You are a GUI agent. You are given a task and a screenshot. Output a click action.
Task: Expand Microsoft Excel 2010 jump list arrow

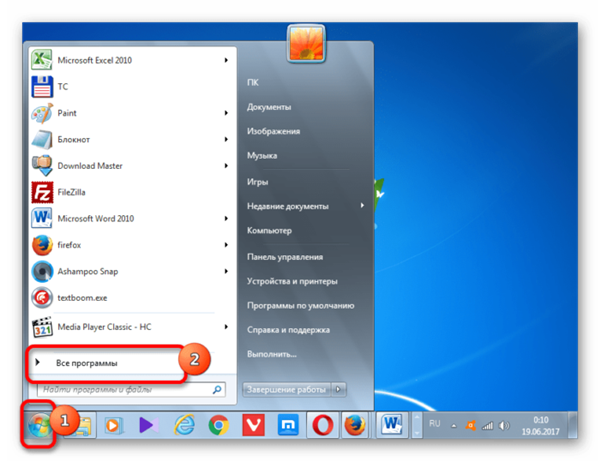(226, 60)
